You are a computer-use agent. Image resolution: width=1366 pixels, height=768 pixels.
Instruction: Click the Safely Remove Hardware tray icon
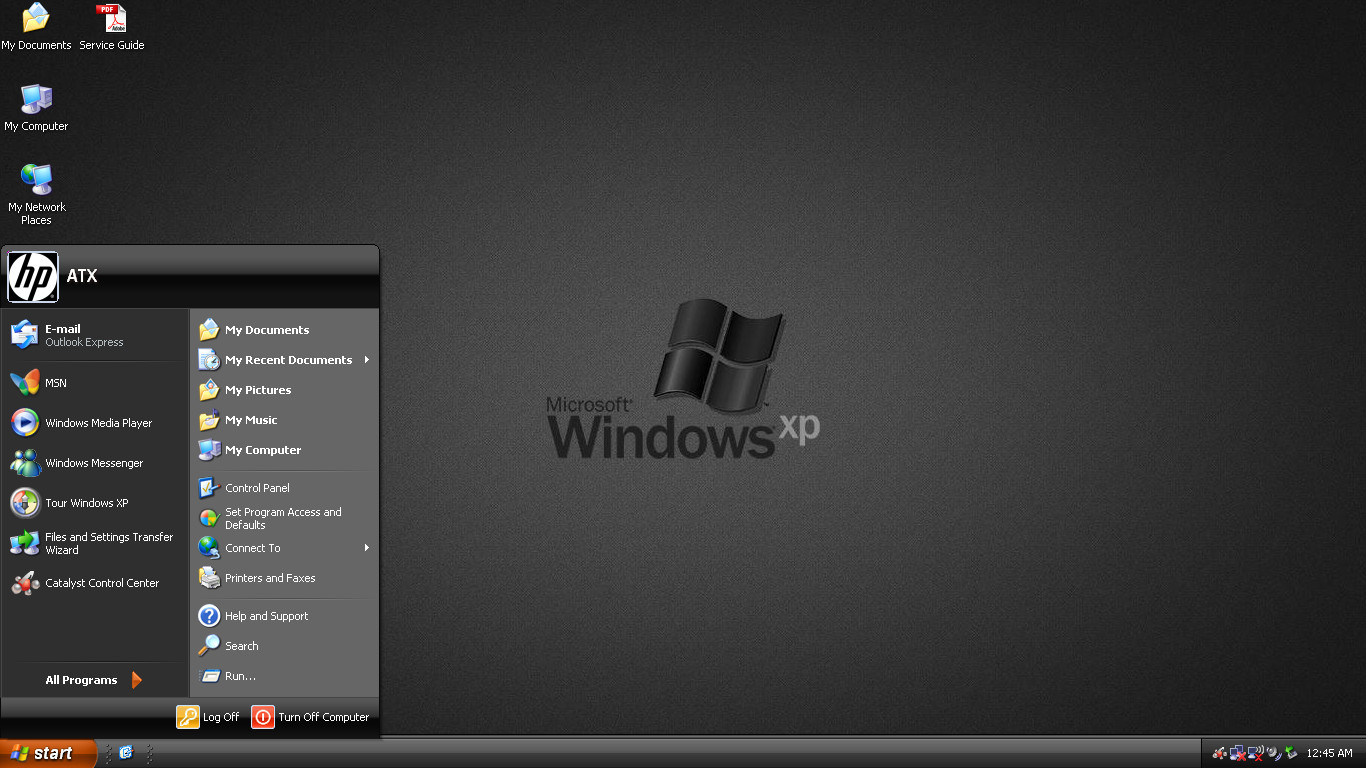(x=1290, y=753)
